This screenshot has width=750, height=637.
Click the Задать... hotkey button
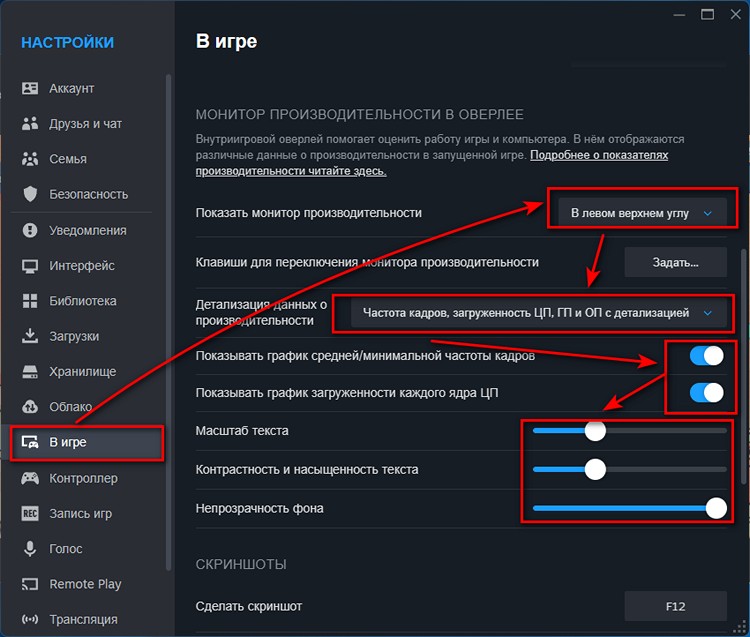pos(675,262)
